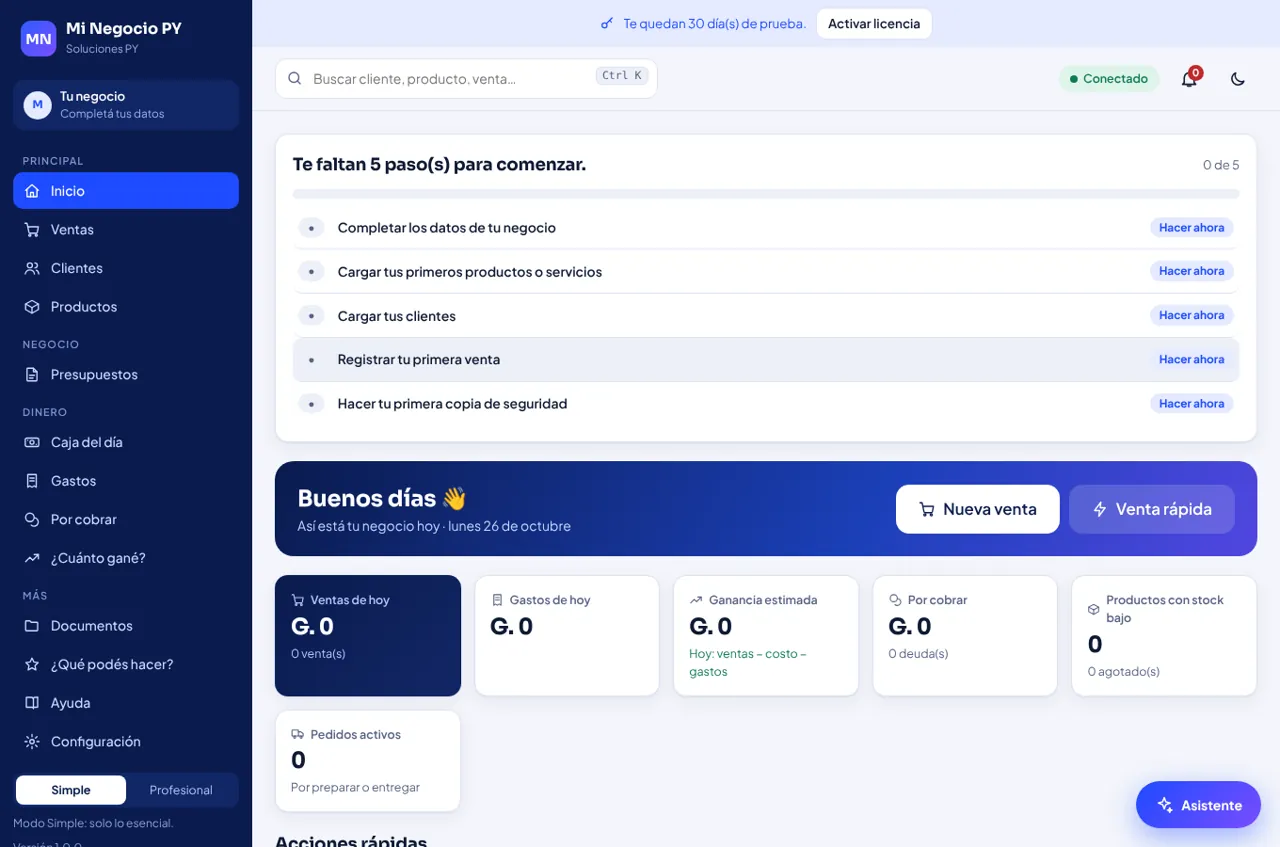Open notifications bell icon
This screenshot has height=847, width=1280.
click(1189, 79)
